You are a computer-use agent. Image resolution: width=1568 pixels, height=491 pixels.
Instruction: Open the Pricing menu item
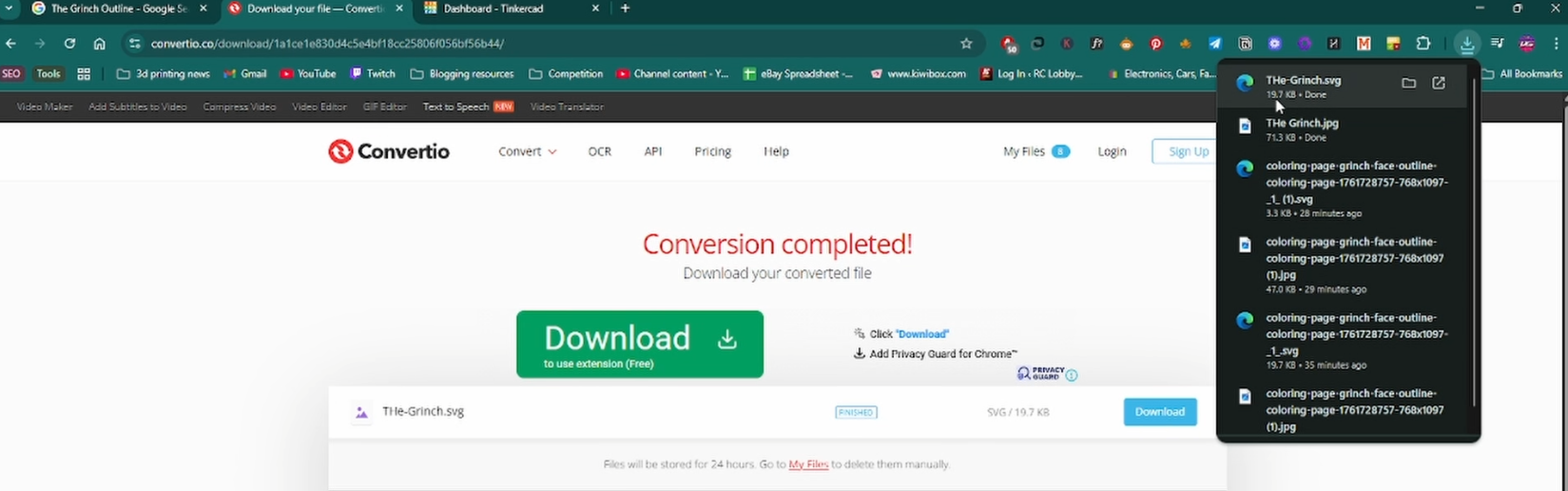point(712,151)
